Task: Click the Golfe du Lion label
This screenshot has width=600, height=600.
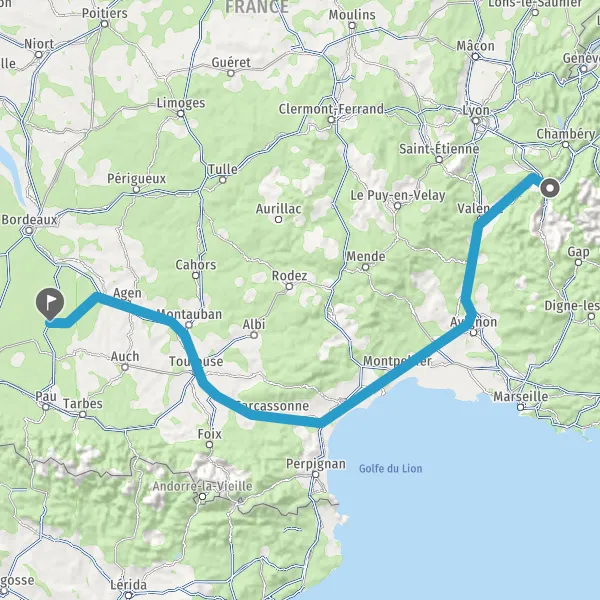Action: pyautogui.click(x=390, y=468)
